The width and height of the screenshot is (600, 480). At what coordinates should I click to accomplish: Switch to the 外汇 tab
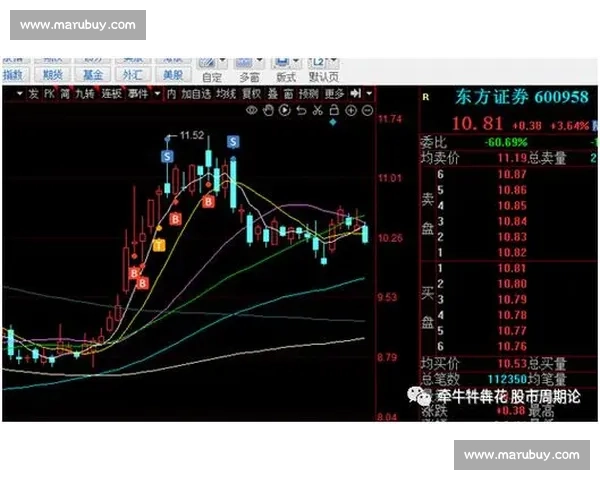pos(132,75)
